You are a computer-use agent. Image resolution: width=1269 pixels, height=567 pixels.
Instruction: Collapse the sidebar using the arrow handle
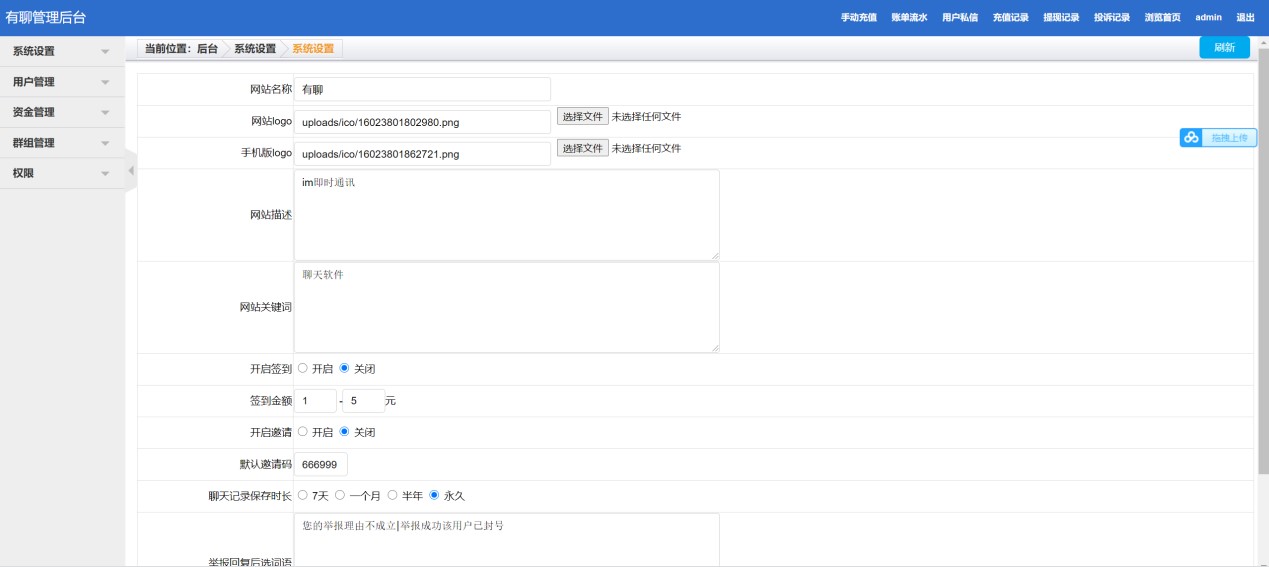131,171
